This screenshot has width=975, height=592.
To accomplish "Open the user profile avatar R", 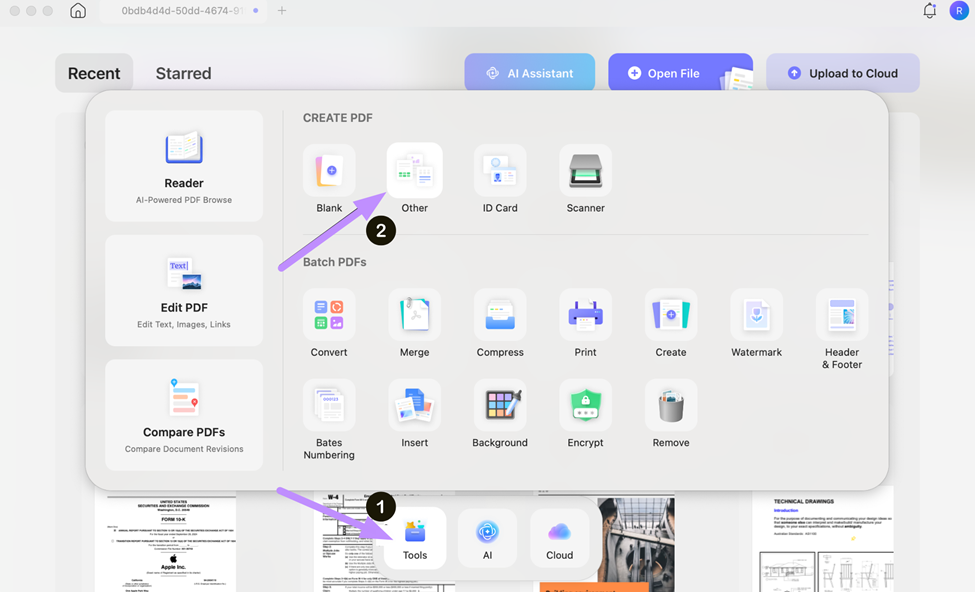I will pyautogui.click(x=959, y=11).
